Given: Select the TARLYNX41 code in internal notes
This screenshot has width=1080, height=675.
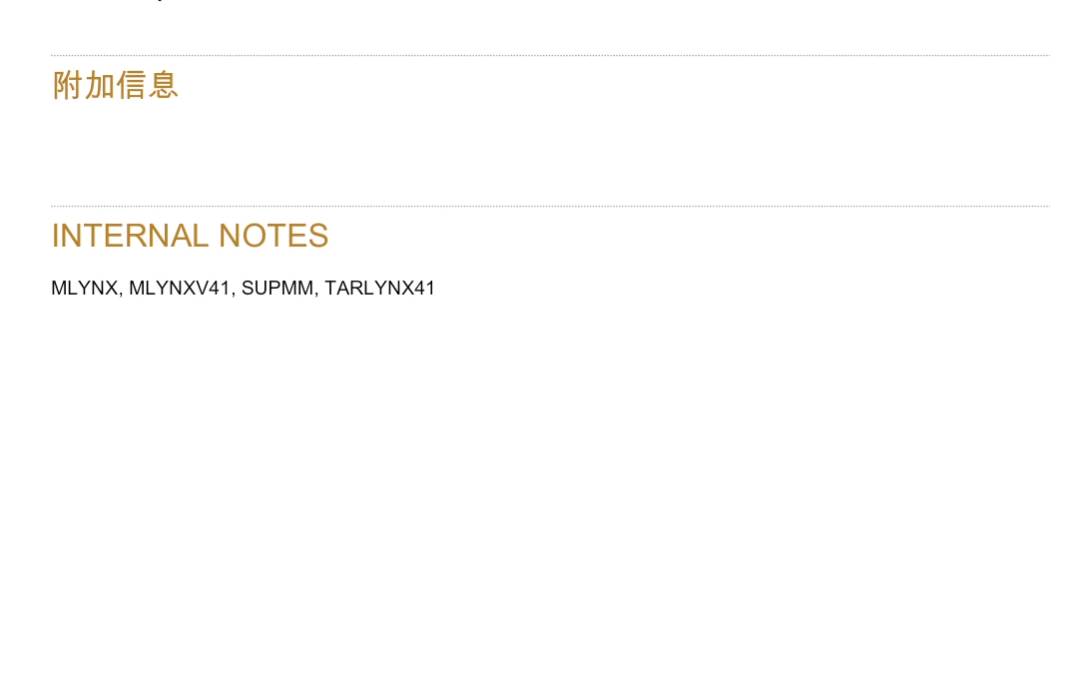Looking at the screenshot, I should (380, 288).
